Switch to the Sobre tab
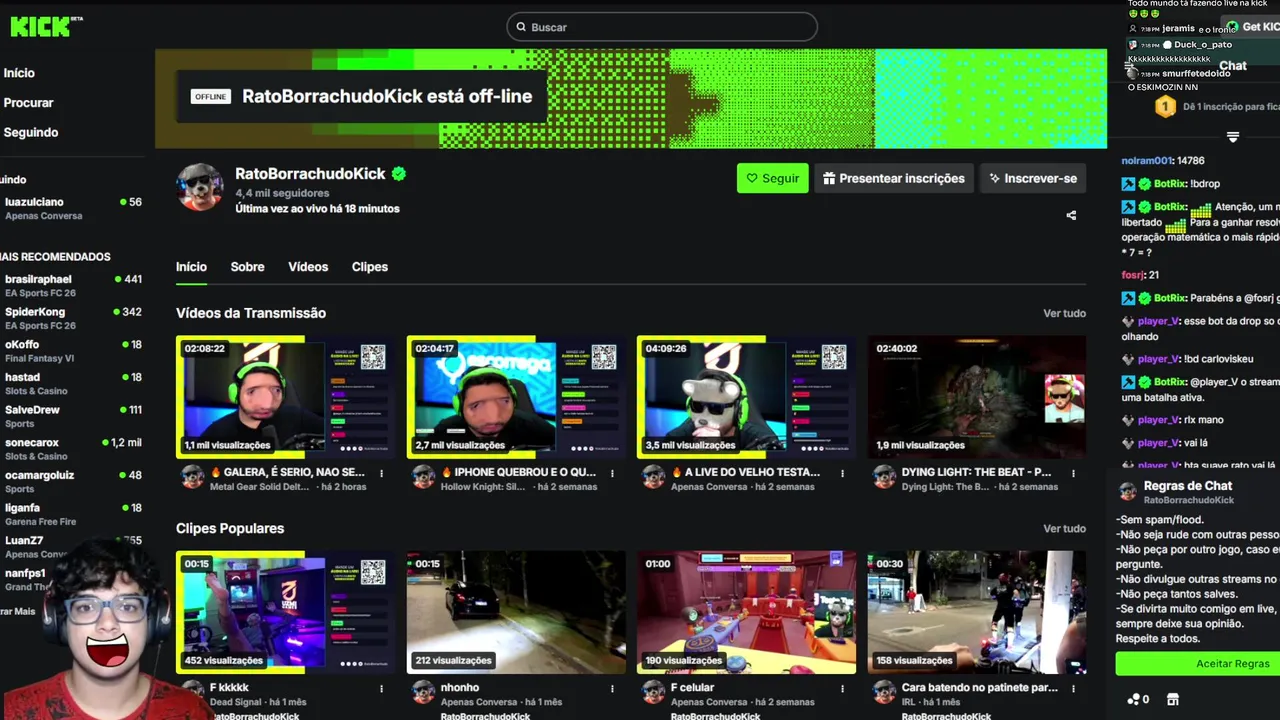This screenshot has height=720, width=1280. (x=247, y=267)
